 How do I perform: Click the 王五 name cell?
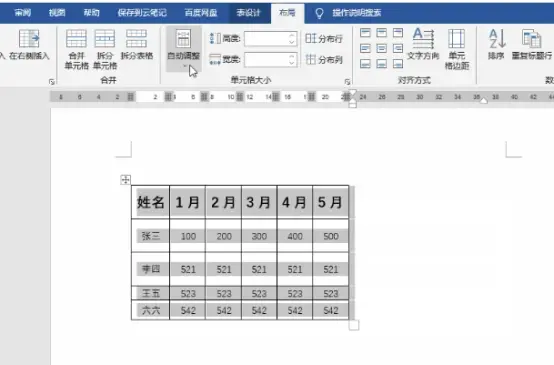point(151,293)
